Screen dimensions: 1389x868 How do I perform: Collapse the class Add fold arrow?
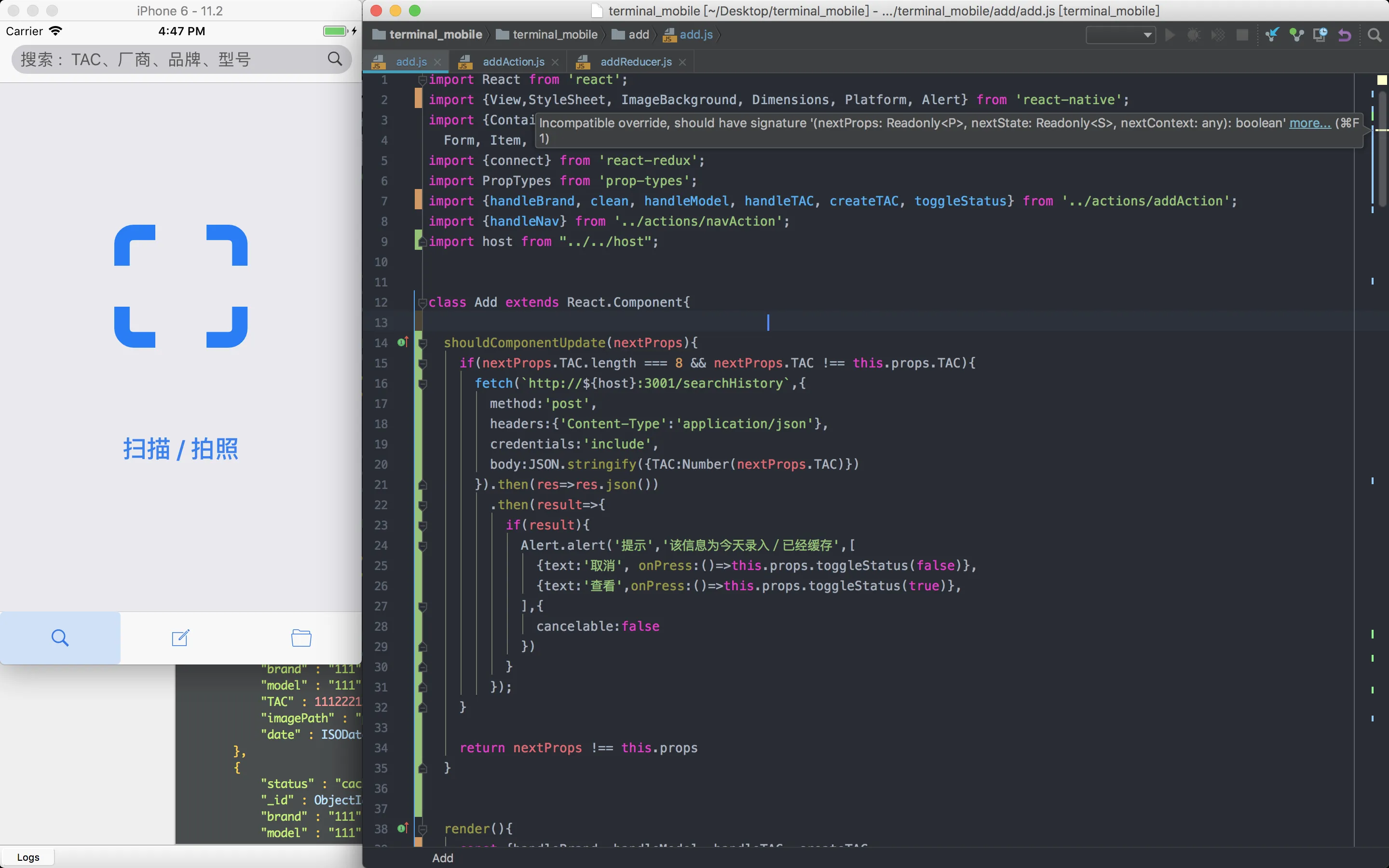click(422, 302)
